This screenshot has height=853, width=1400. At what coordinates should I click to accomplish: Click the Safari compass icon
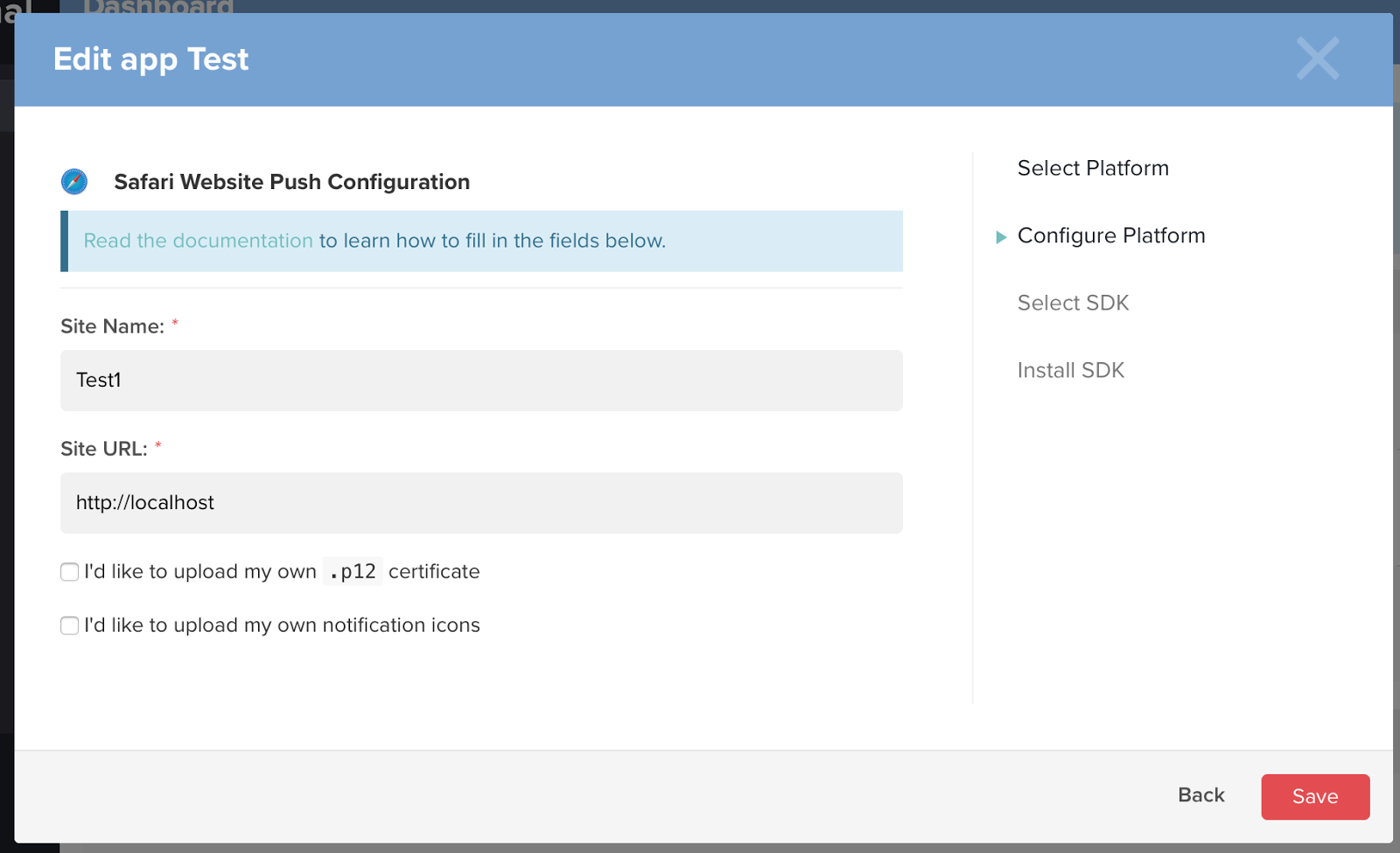[74, 182]
